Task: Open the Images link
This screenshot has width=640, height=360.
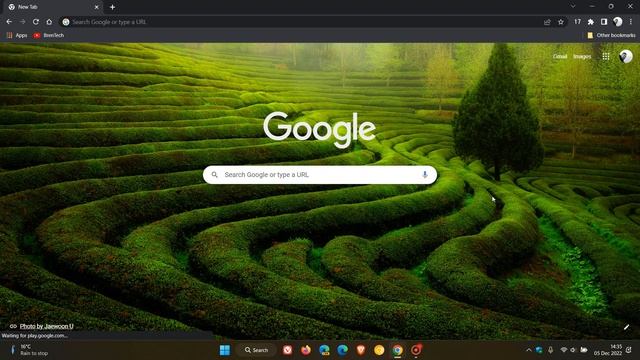Action: (x=582, y=56)
